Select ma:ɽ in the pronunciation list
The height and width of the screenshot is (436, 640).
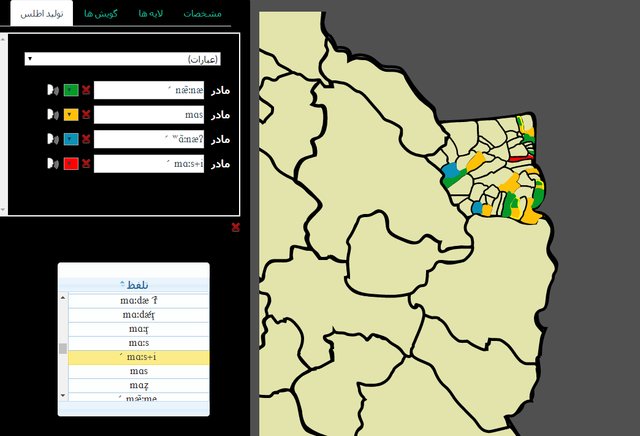138,329
